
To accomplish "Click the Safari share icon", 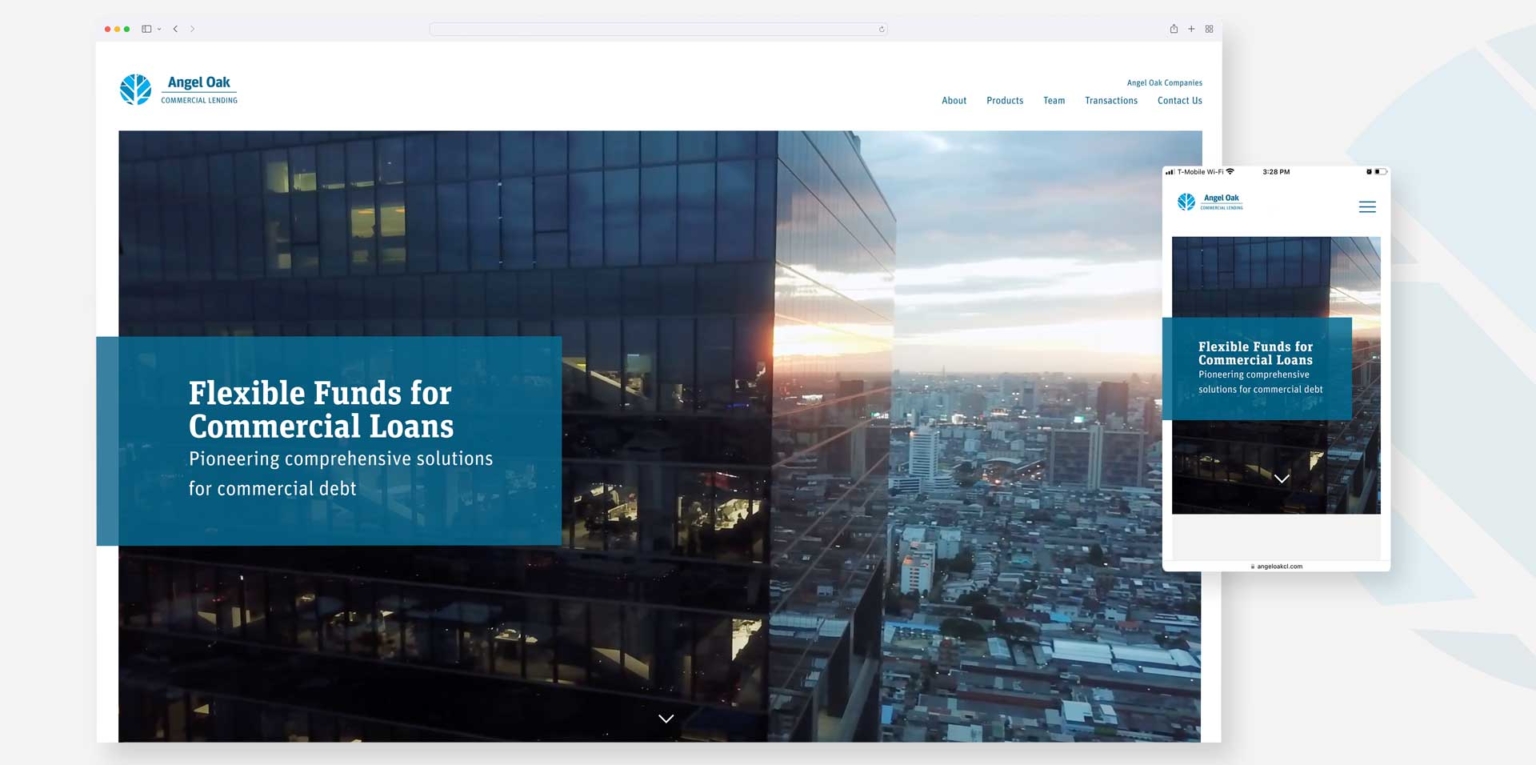I will coord(1174,29).
